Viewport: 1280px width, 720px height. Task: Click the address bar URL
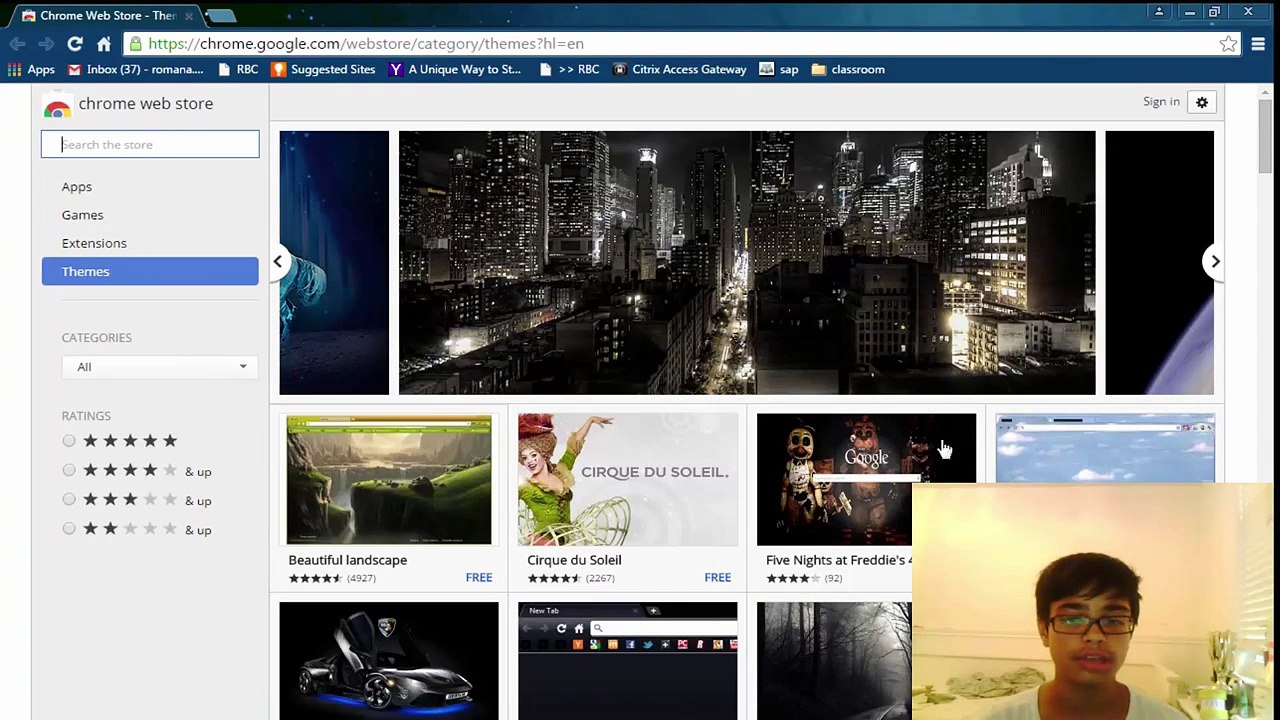pyautogui.click(x=366, y=44)
